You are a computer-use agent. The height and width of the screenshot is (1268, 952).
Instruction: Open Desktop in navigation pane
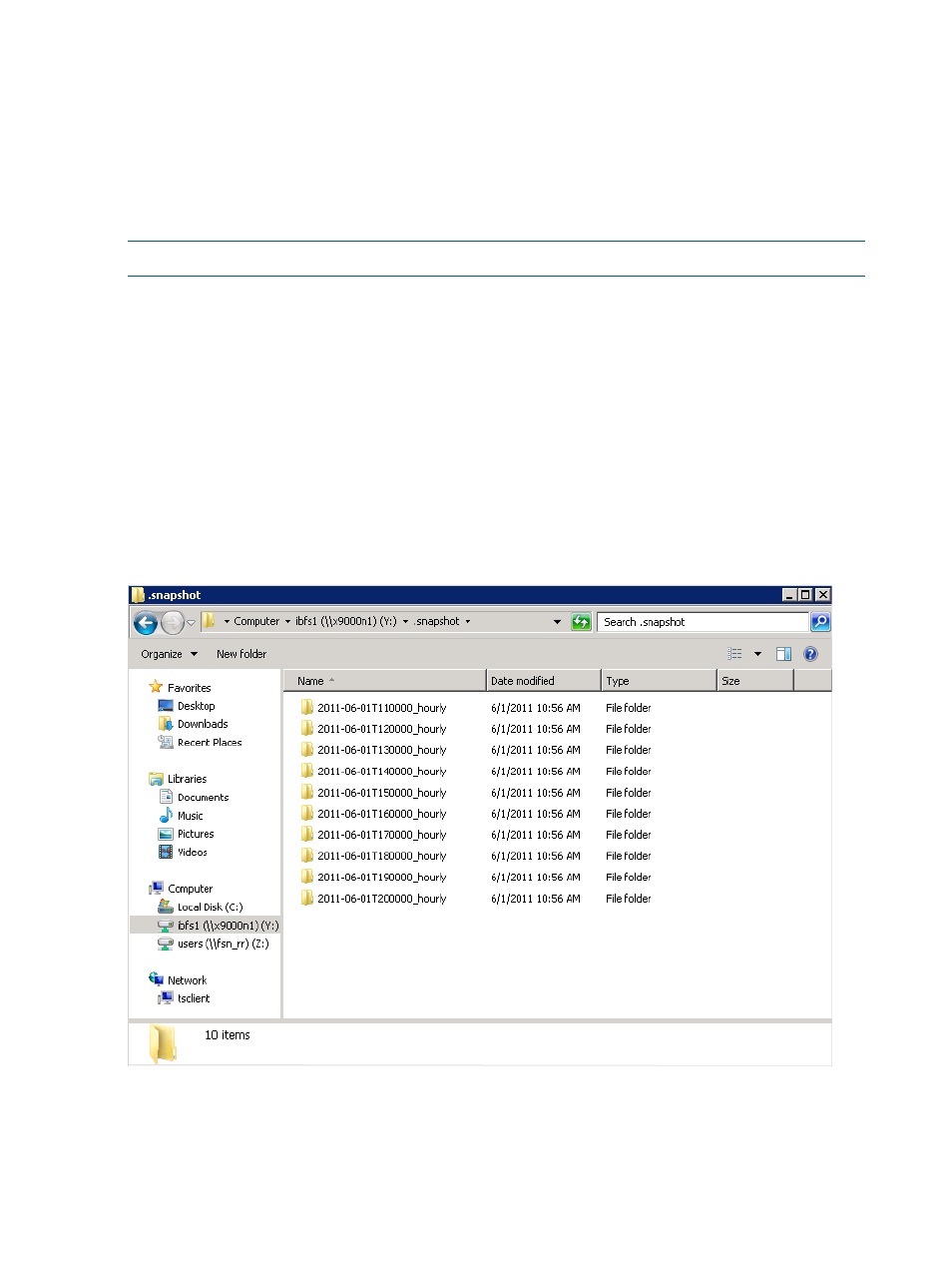[196, 706]
